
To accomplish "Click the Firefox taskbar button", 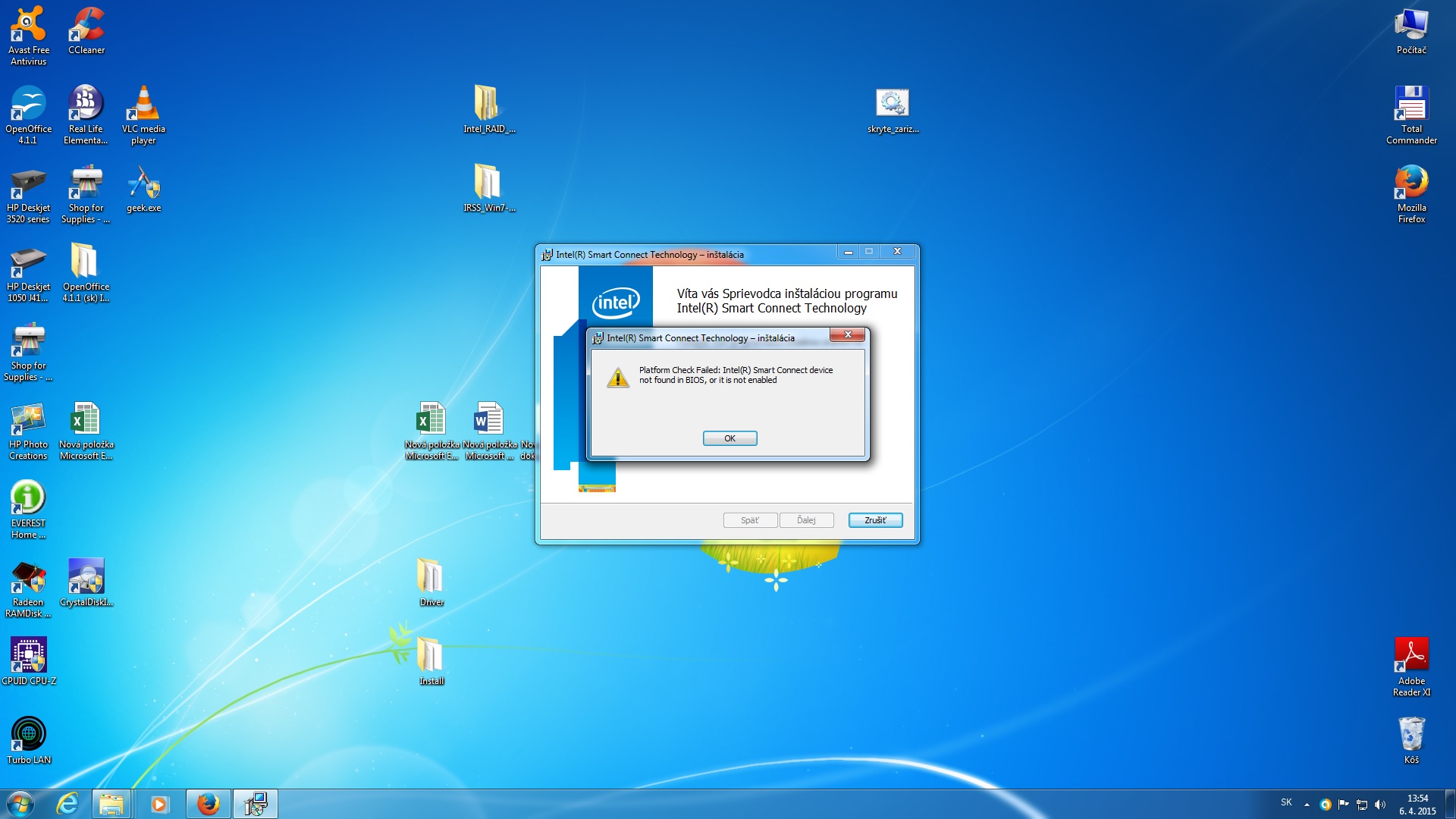I will click(208, 804).
